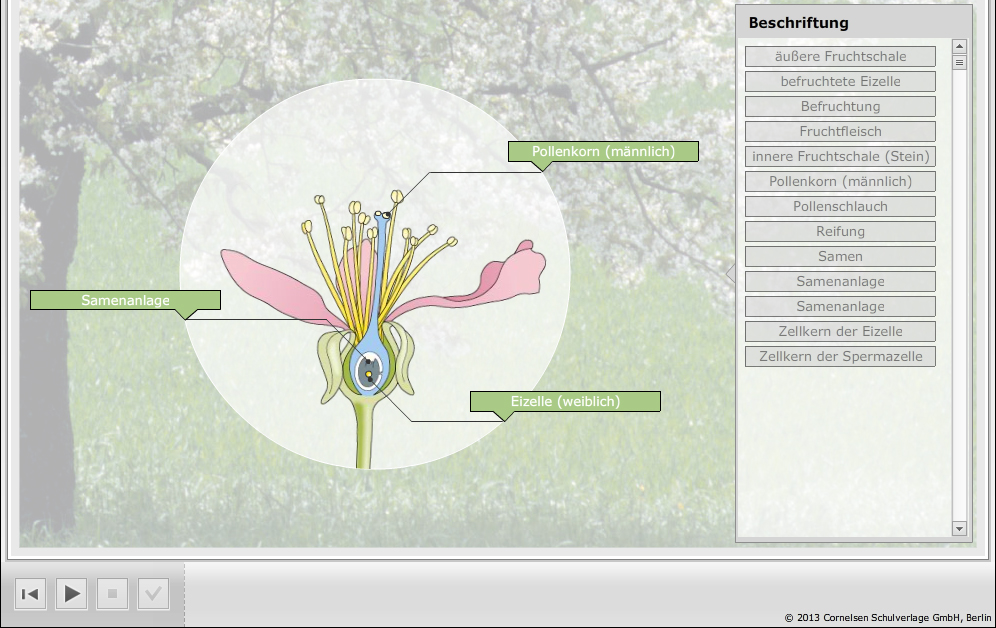Click the green 'Pollenkorn (männlich)' tag on diagram
The width and height of the screenshot is (996, 628).
point(603,151)
